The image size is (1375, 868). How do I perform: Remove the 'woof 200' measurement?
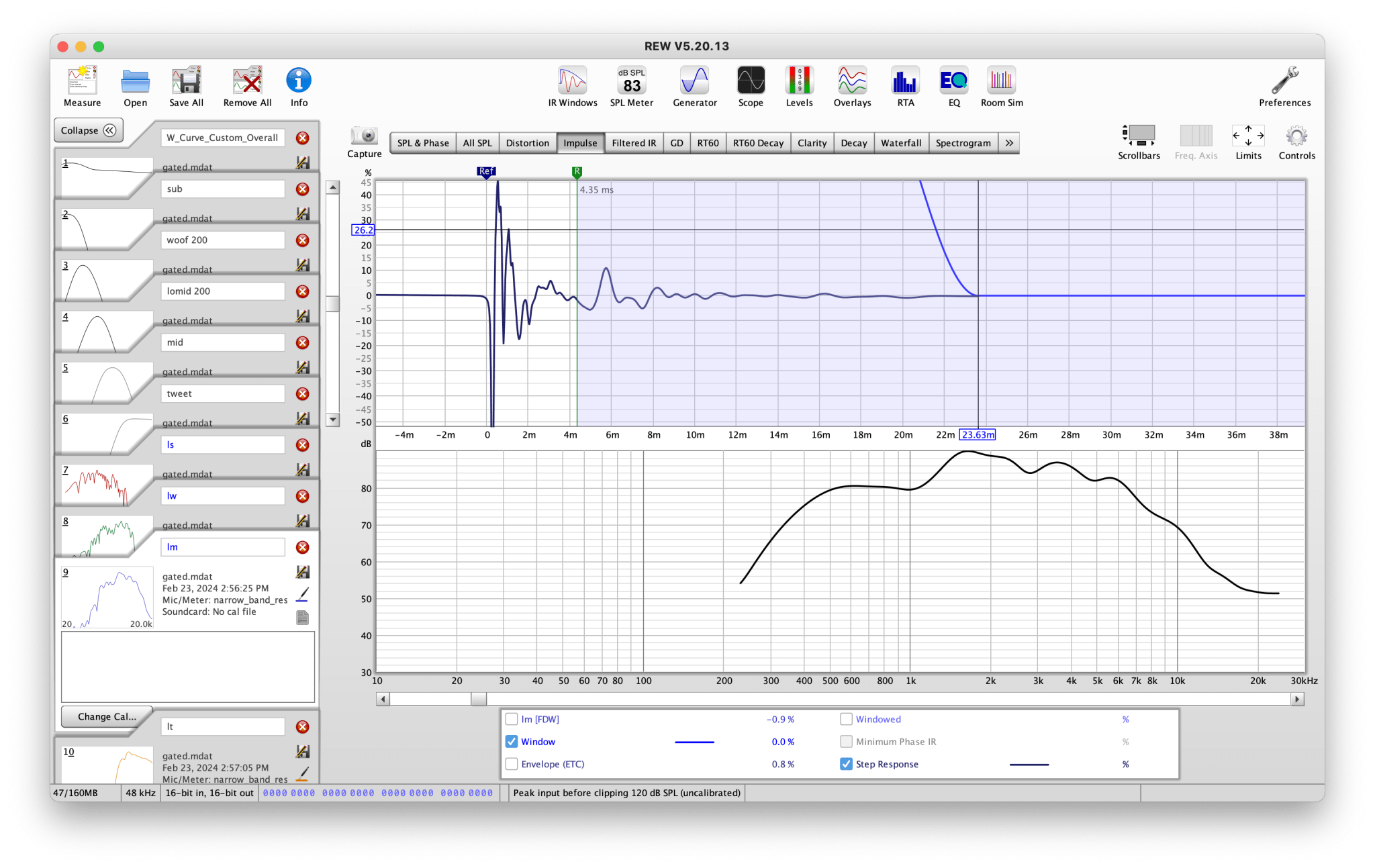click(x=303, y=240)
